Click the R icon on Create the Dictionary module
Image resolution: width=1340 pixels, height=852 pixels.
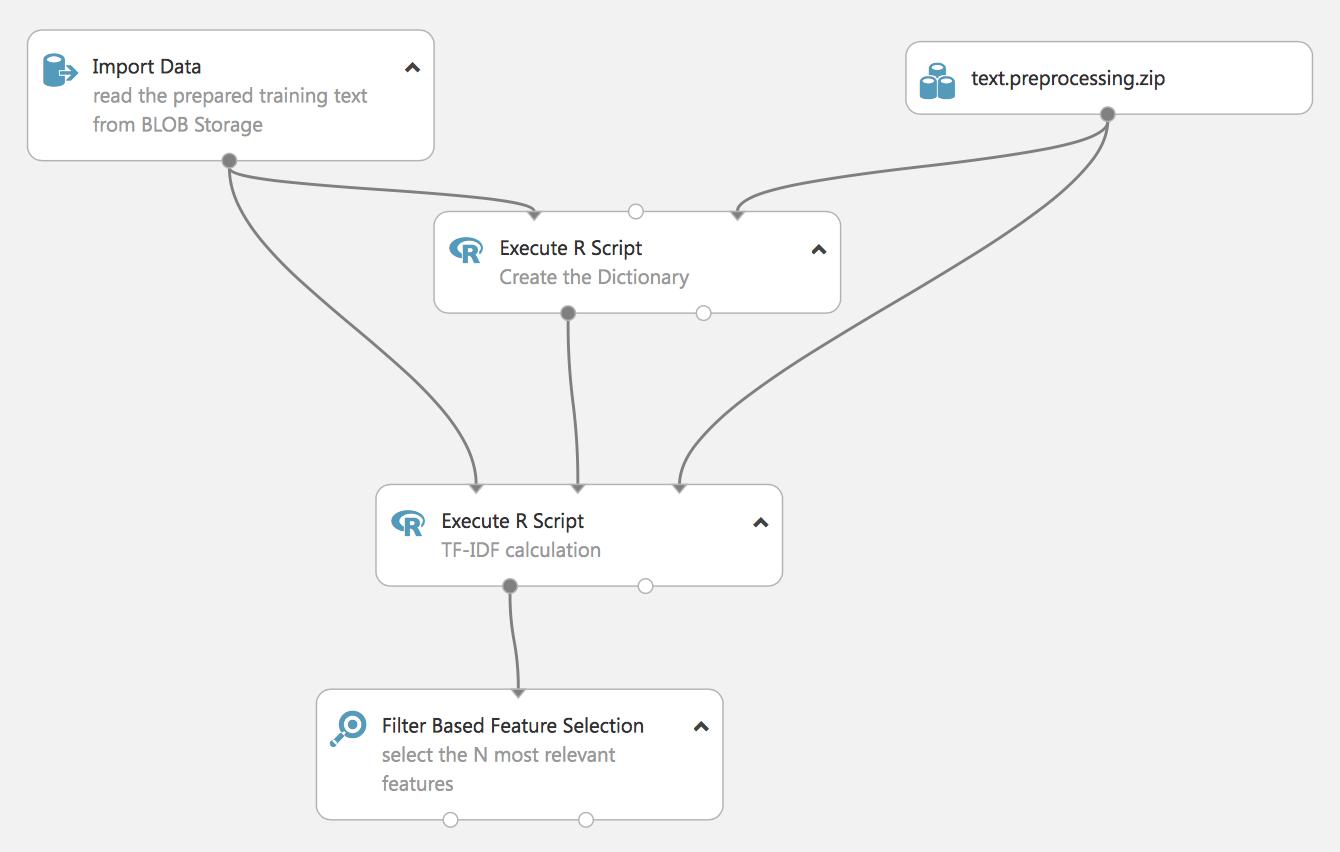pyautogui.click(x=466, y=250)
